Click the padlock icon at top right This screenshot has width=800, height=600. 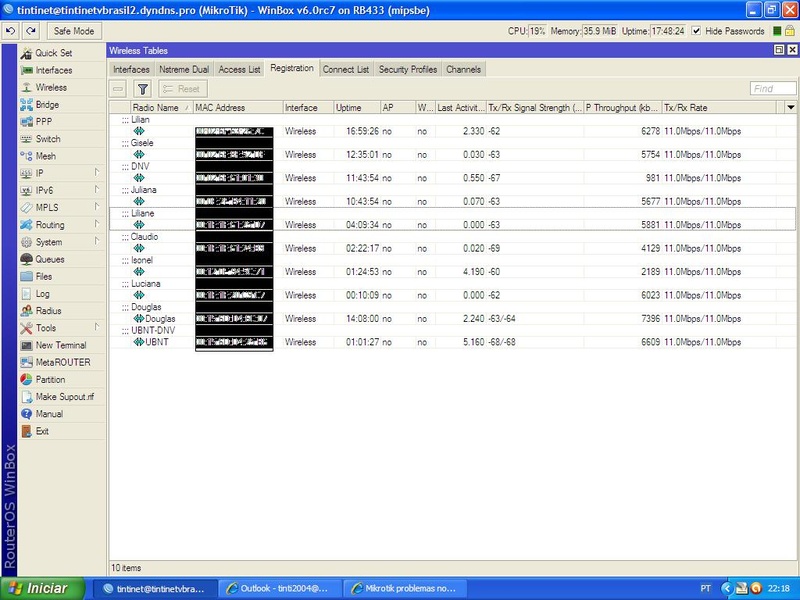(789, 31)
